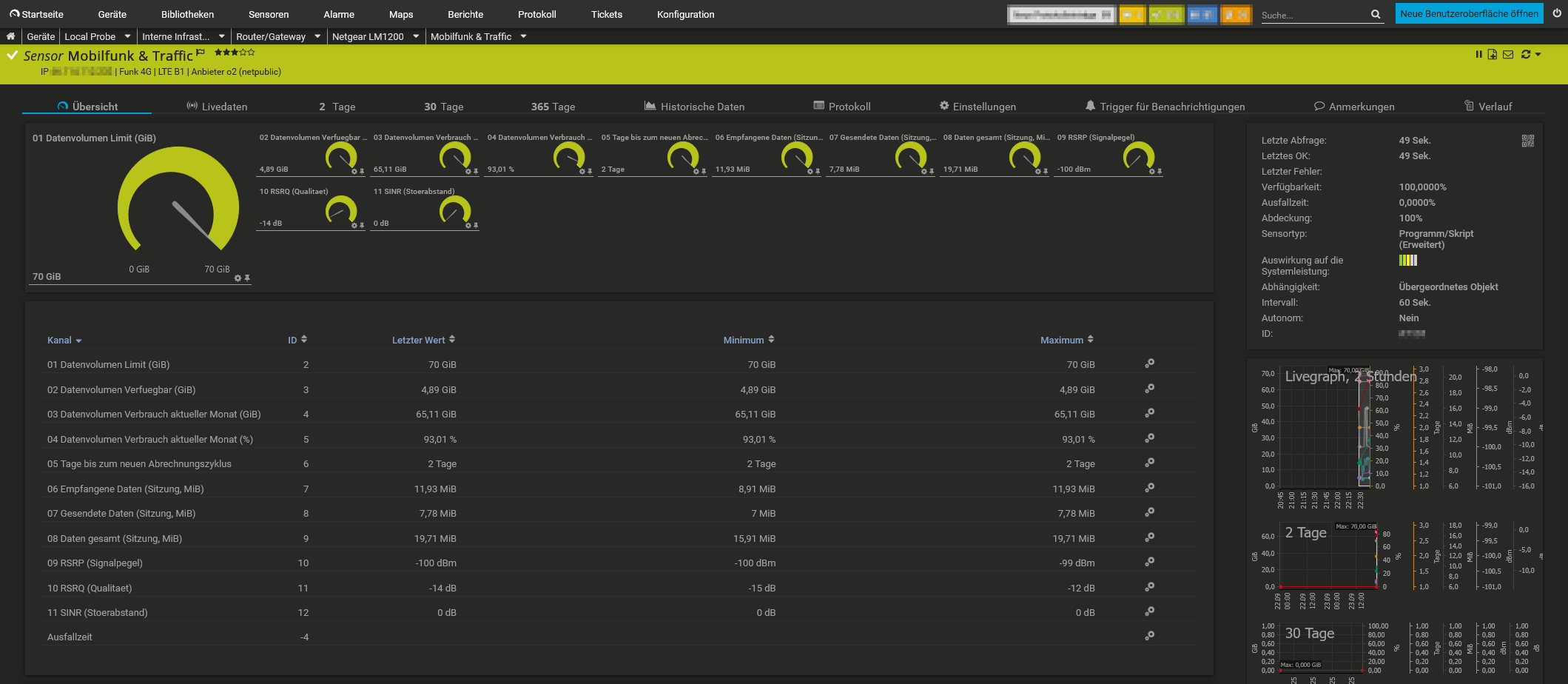Click the add ticket document icon
This screenshot has width=1568, height=684.
[x=1493, y=54]
